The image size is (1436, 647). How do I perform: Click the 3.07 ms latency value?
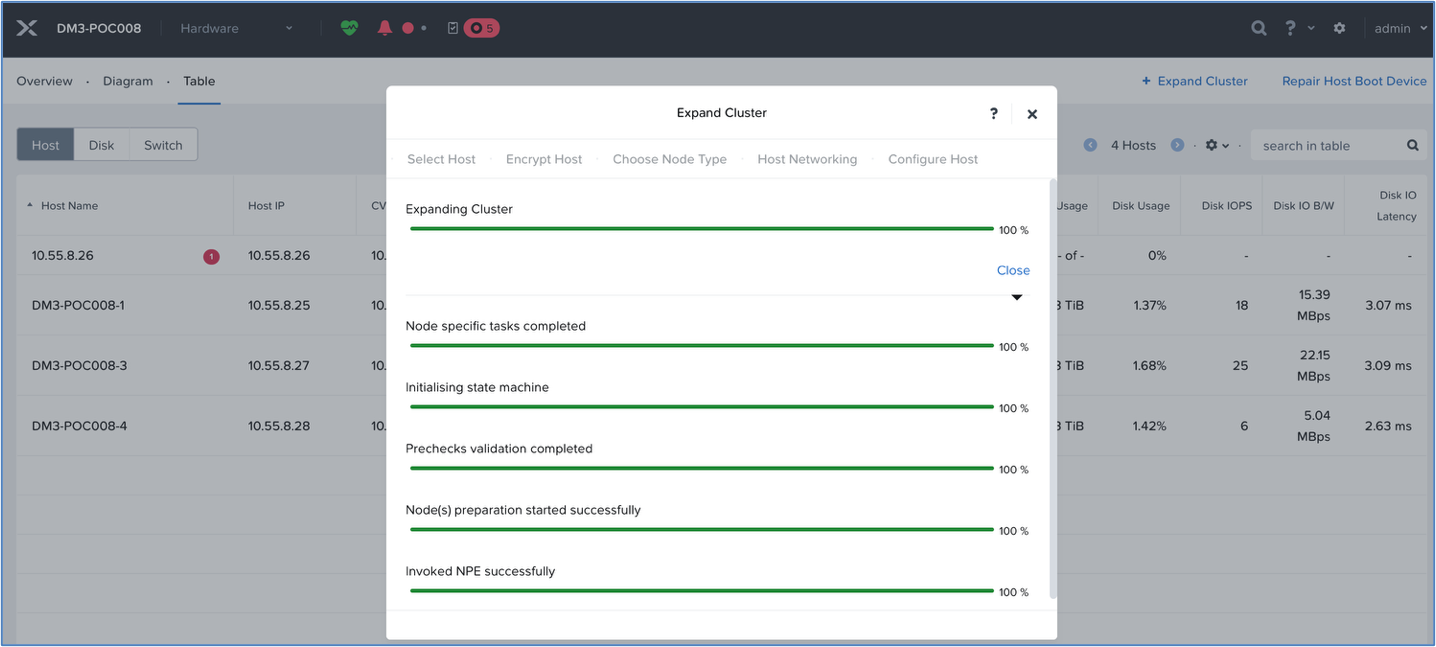[x=1388, y=305]
